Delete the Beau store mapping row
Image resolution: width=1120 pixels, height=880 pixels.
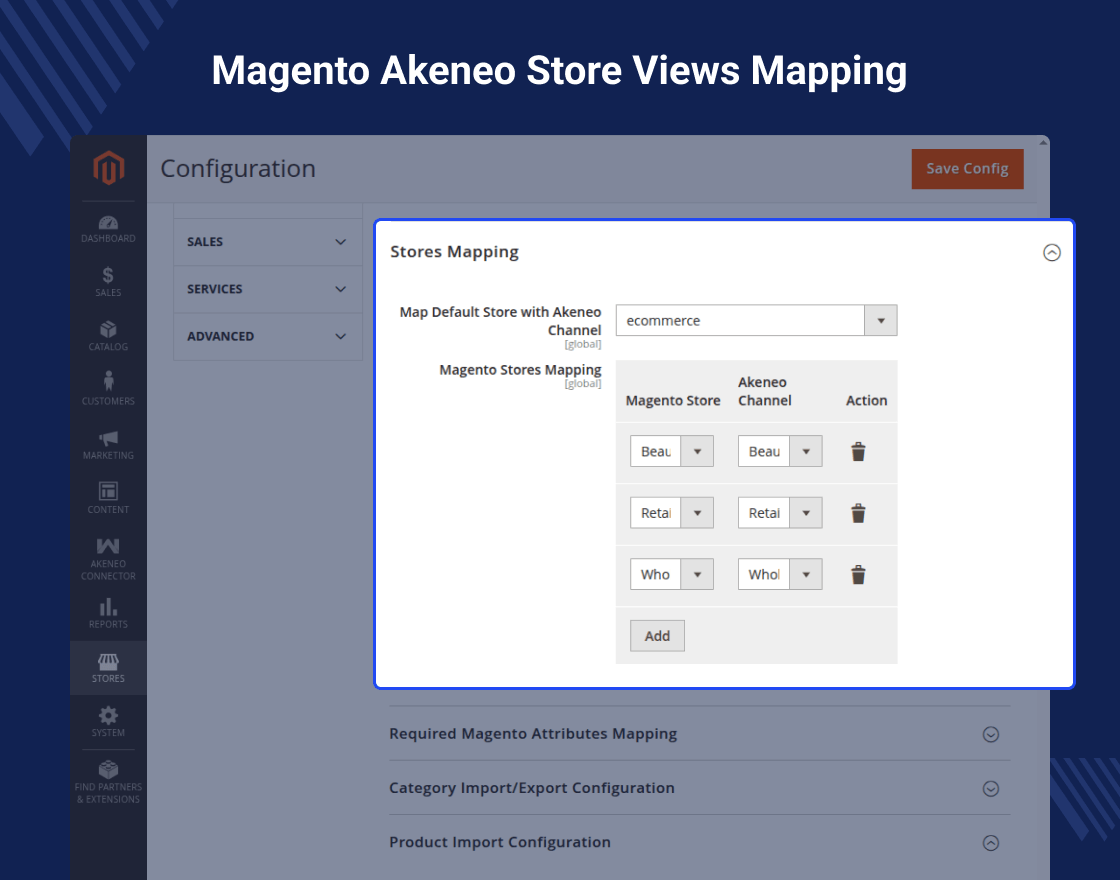(859, 451)
